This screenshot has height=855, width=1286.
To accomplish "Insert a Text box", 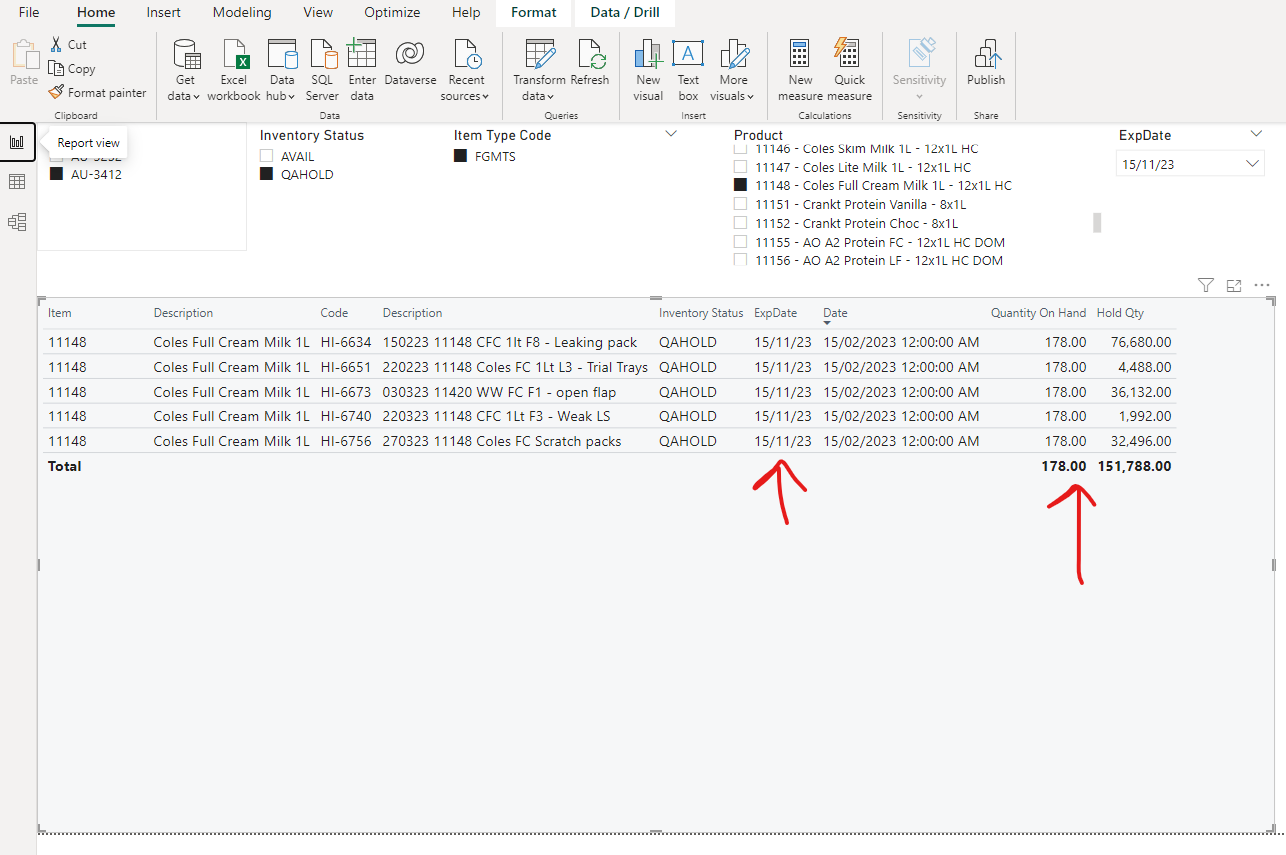I will tap(688, 70).
